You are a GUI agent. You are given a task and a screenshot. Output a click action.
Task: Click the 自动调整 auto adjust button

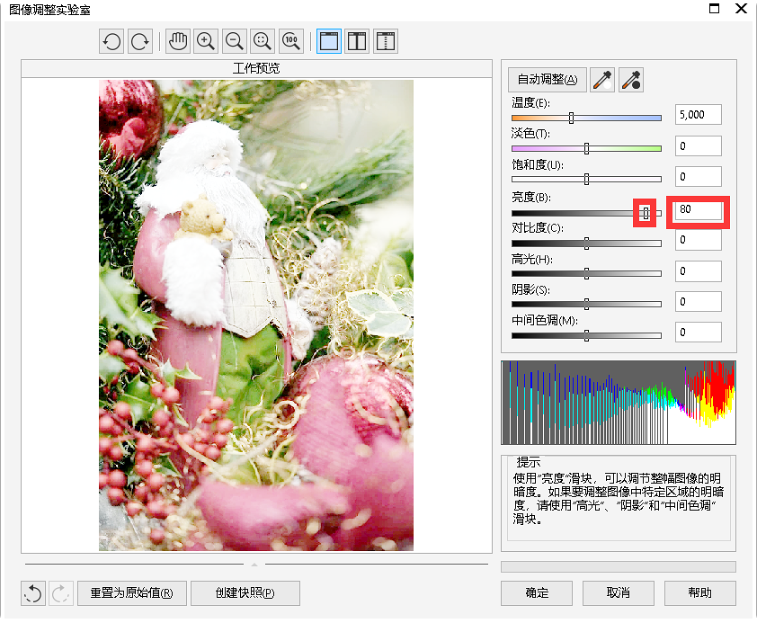pos(546,80)
